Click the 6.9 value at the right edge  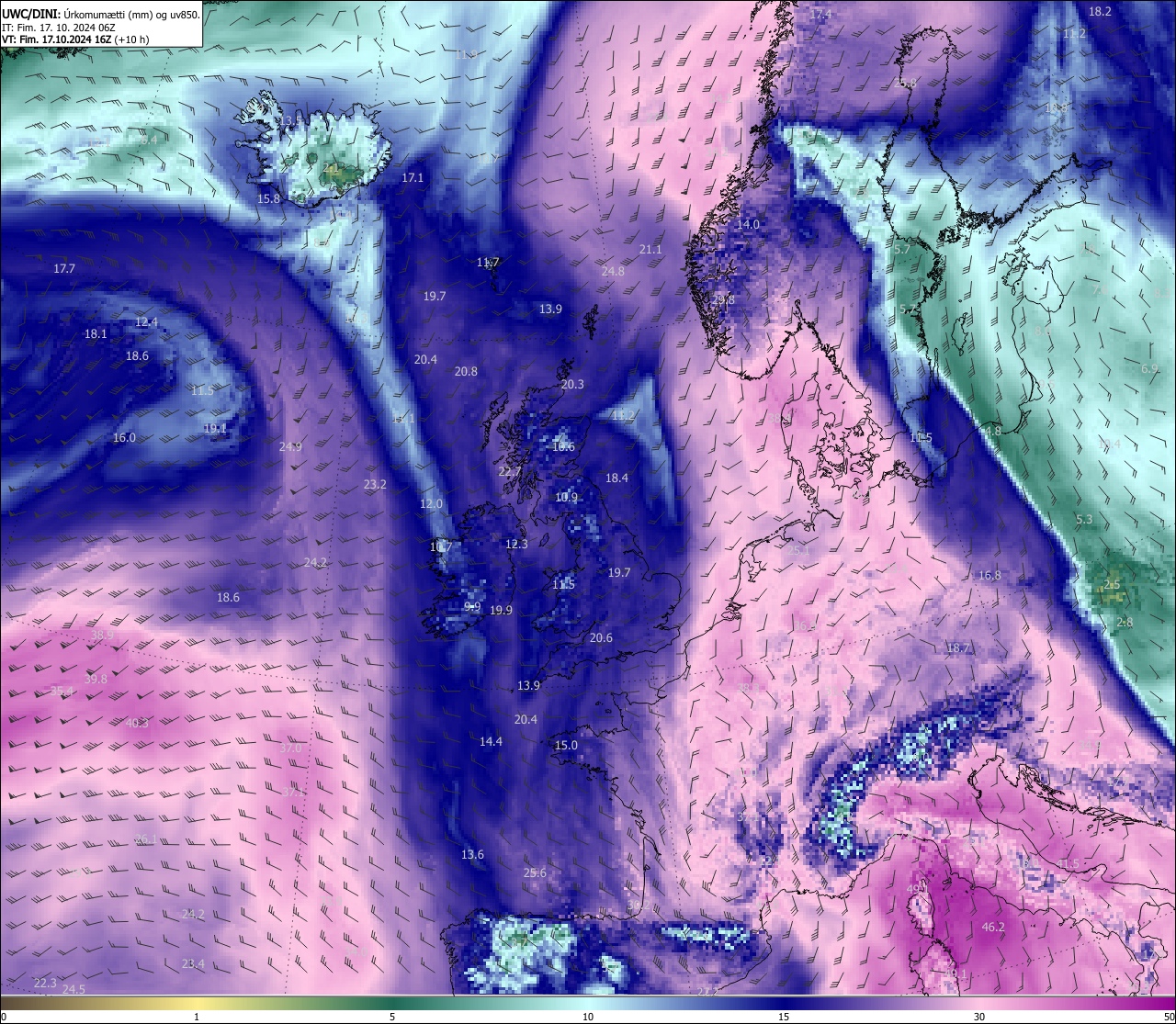point(1149,368)
